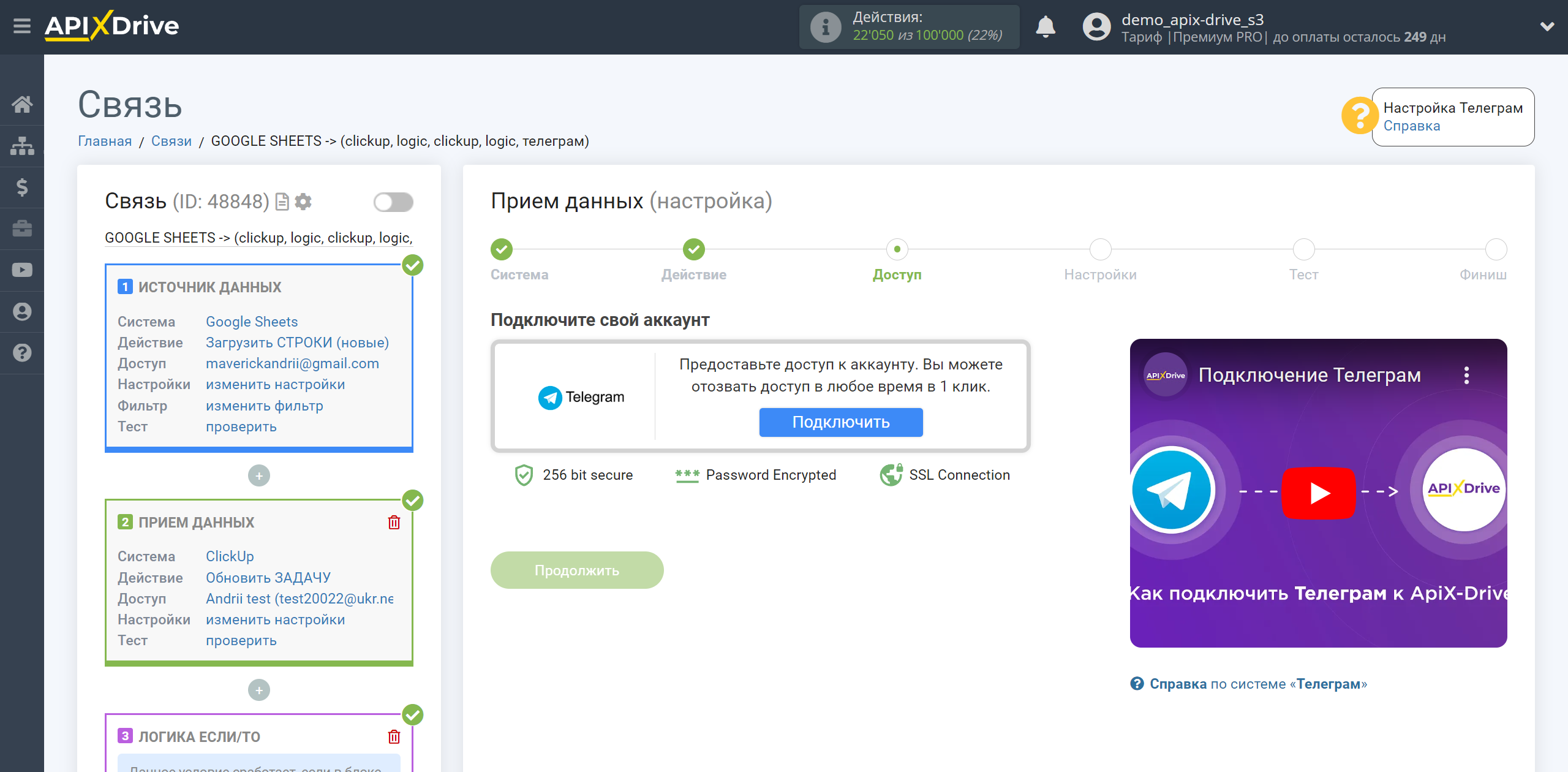The image size is (1568, 772).
Task: Click the Главная breadcrumb link
Action: (105, 141)
